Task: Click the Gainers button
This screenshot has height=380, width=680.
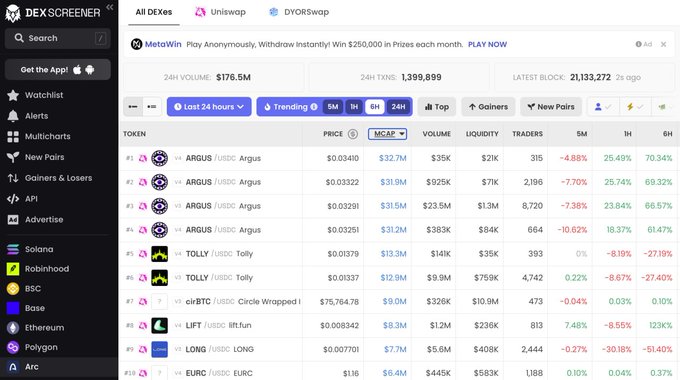Action: (x=488, y=107)
